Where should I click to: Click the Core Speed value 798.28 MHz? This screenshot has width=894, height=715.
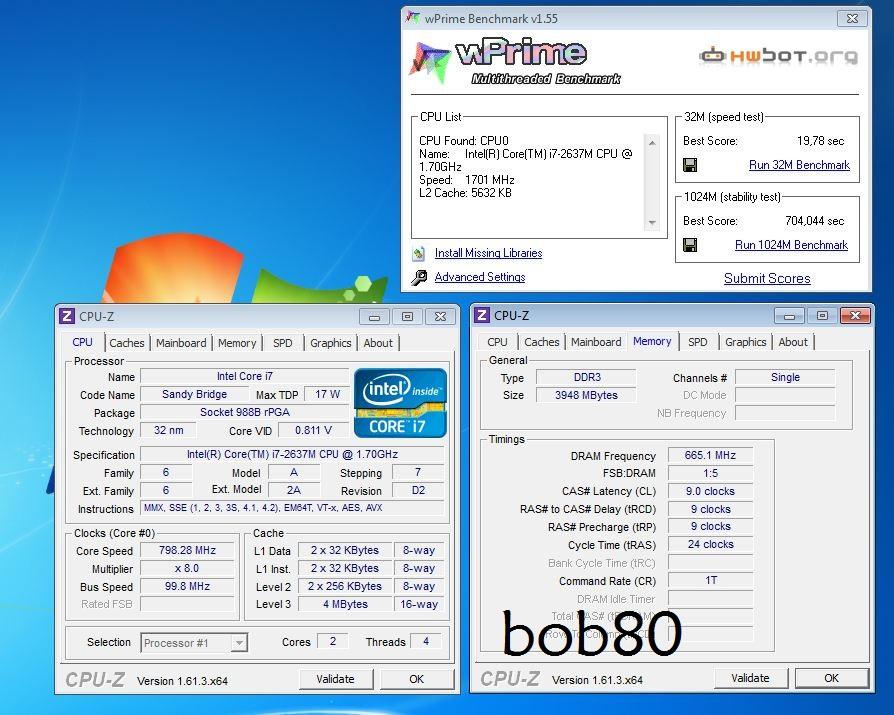[187, 550]
